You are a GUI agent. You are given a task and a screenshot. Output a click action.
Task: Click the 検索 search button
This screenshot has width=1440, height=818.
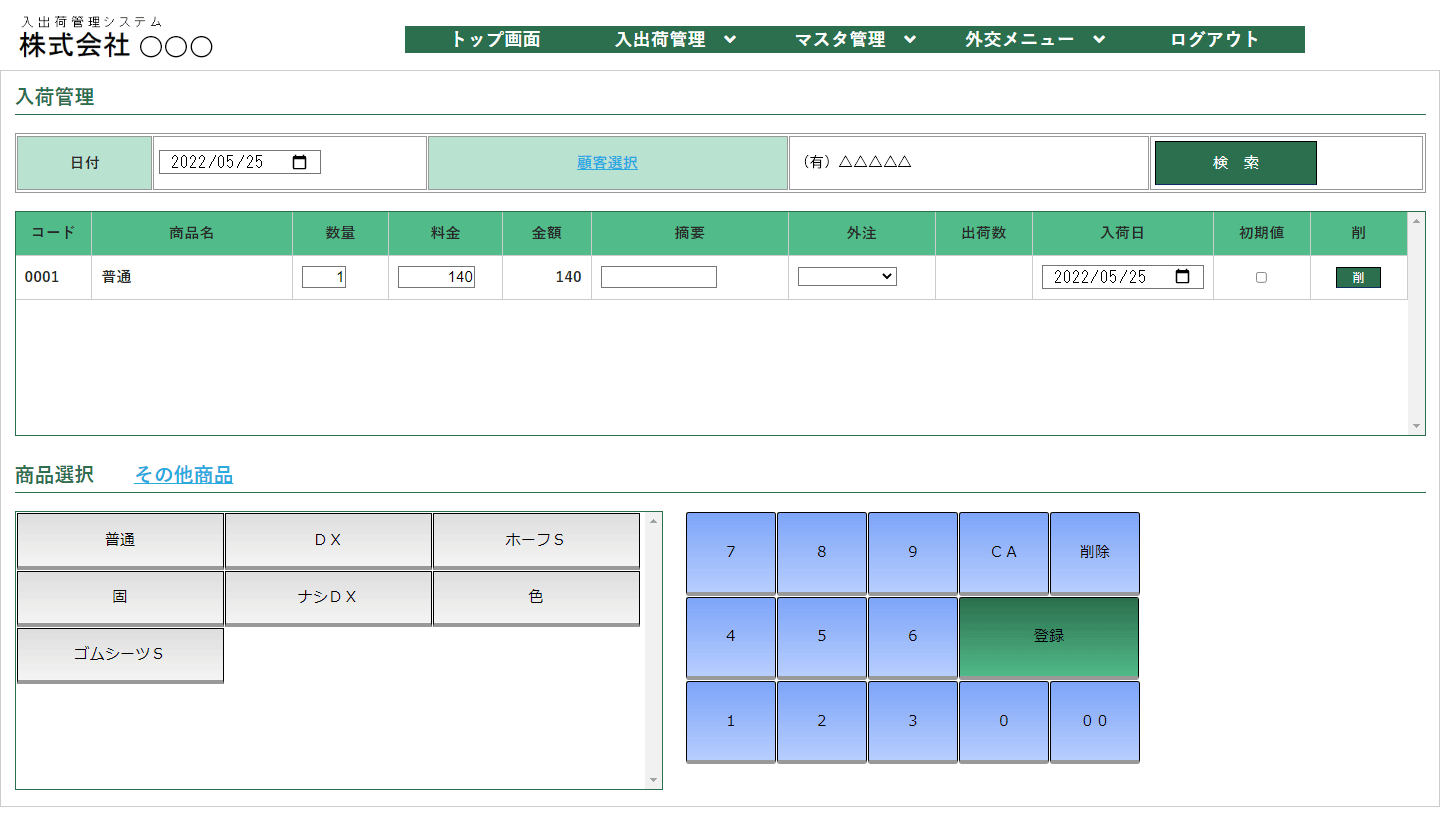point(1235,163)
